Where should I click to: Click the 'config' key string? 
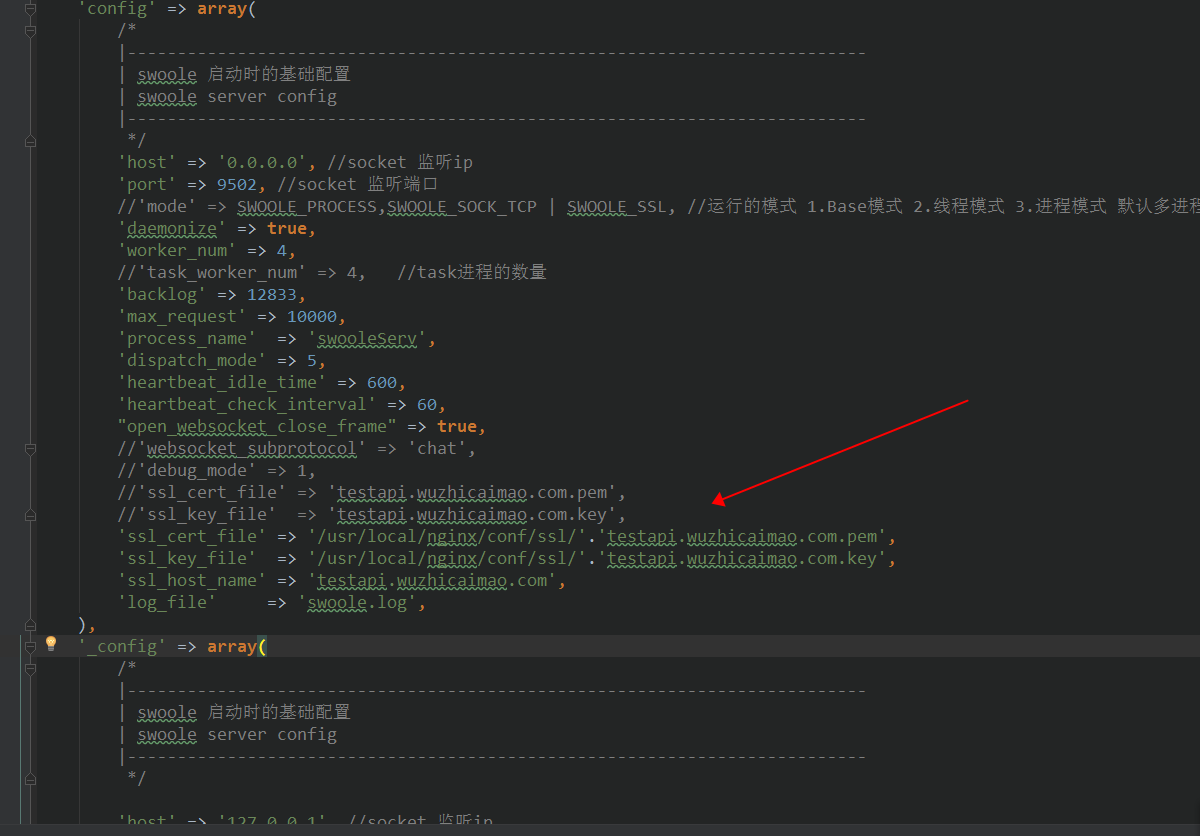pyautogui.click(x=118, y=9)
